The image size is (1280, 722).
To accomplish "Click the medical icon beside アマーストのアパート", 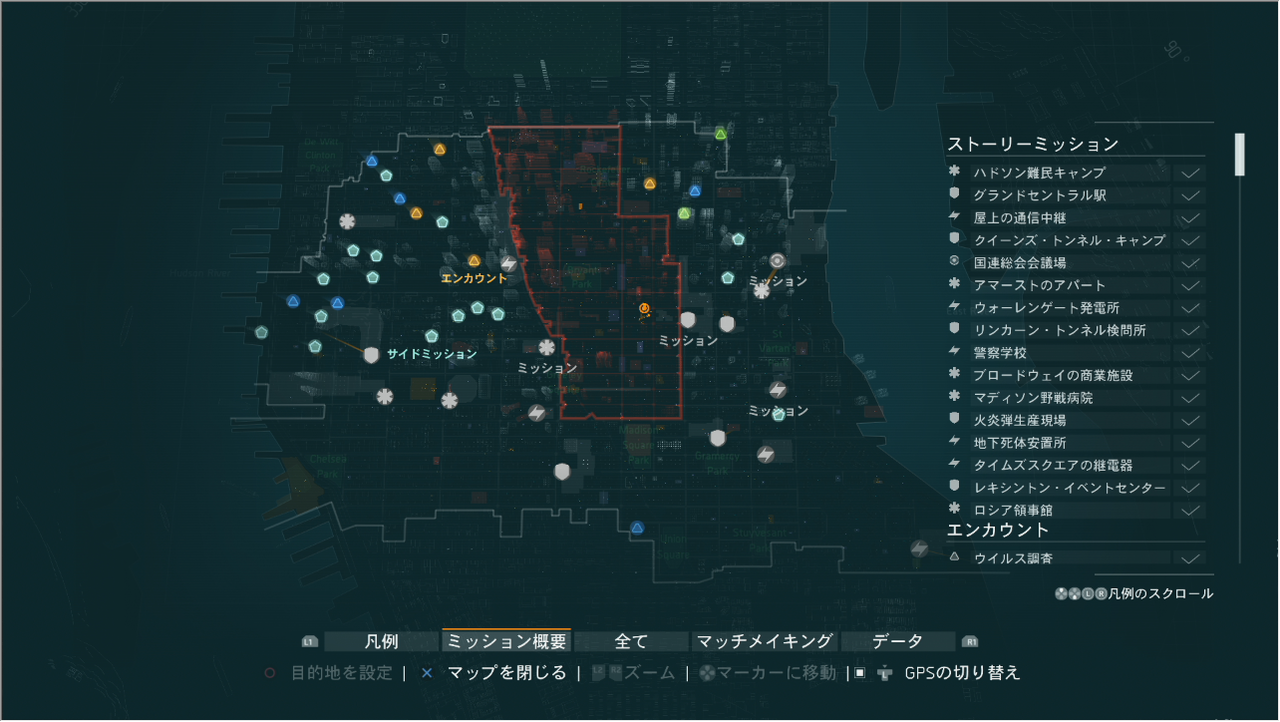I will 954,284.
